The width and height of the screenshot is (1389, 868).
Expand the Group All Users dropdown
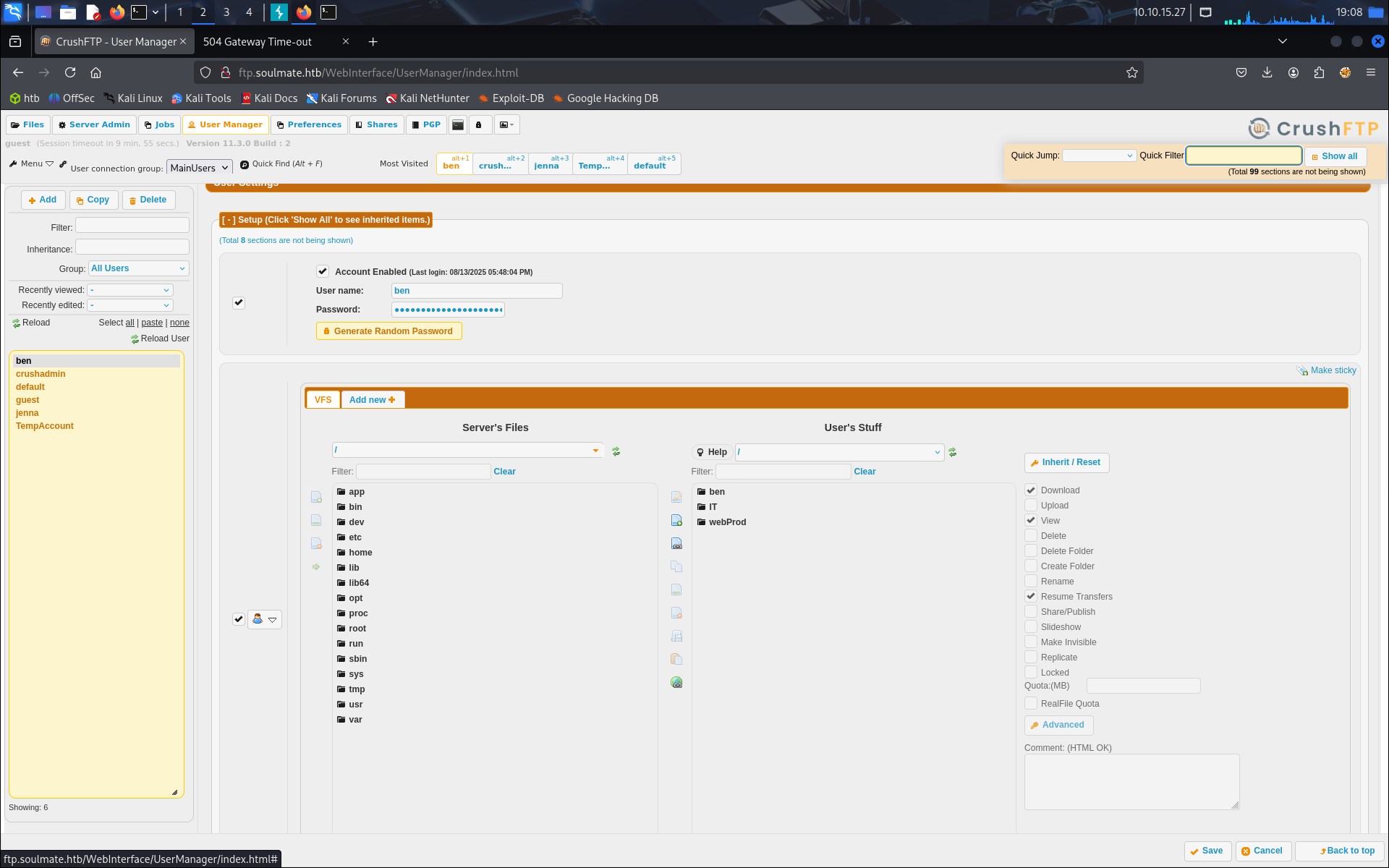[x=138, y=268]
